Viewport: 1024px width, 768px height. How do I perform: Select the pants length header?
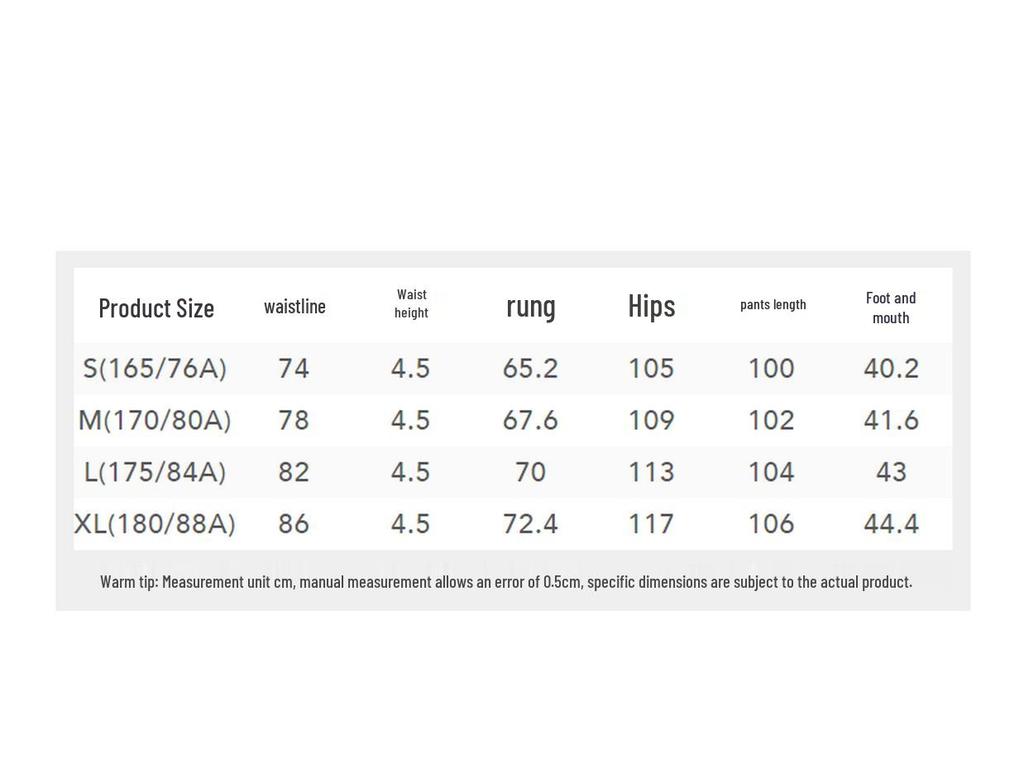click(x=773, y=304)
